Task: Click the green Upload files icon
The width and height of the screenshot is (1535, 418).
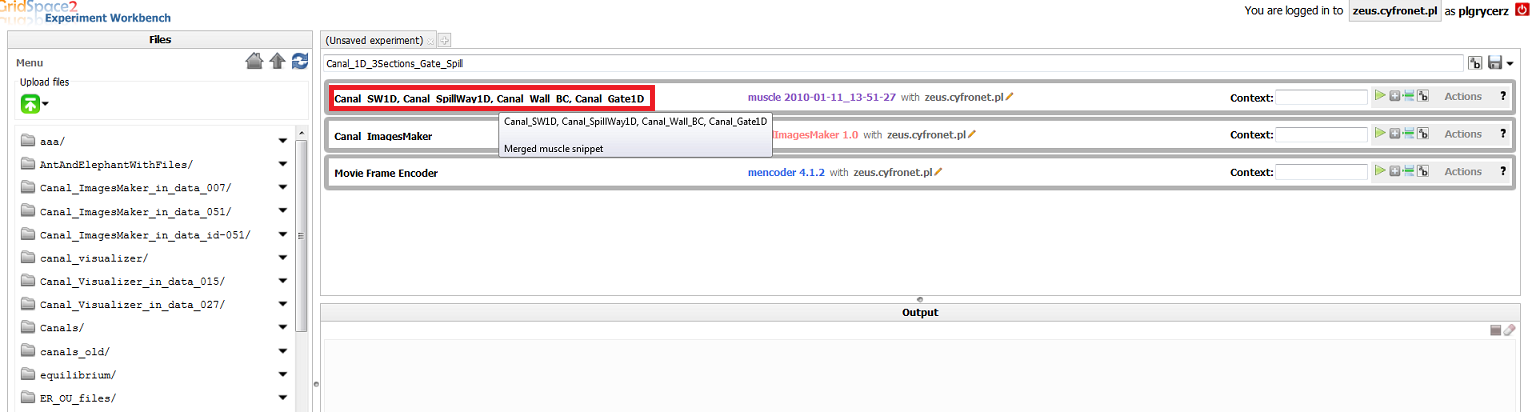Action: point(30,103)
